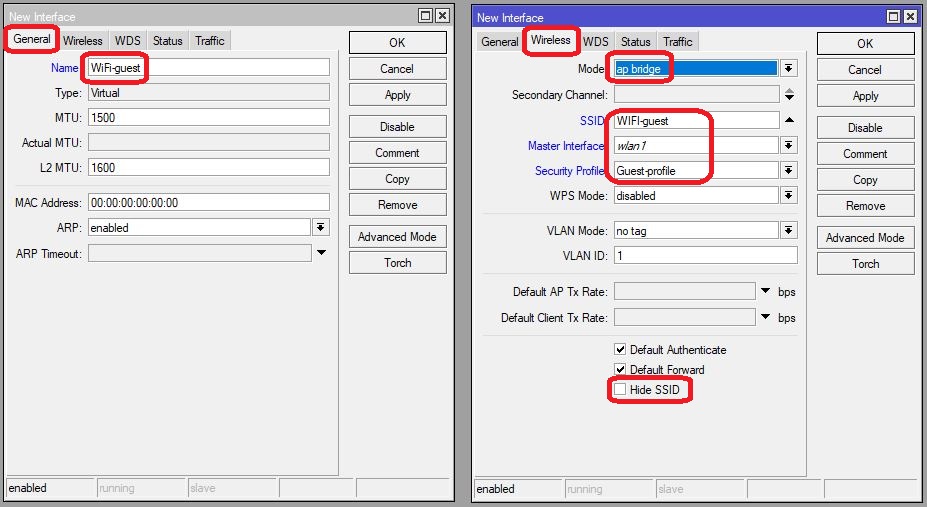The height and width of the screenshot is (507, 927).
Task: Open Traffic tab in left window
Action: [x=210, y=41]
